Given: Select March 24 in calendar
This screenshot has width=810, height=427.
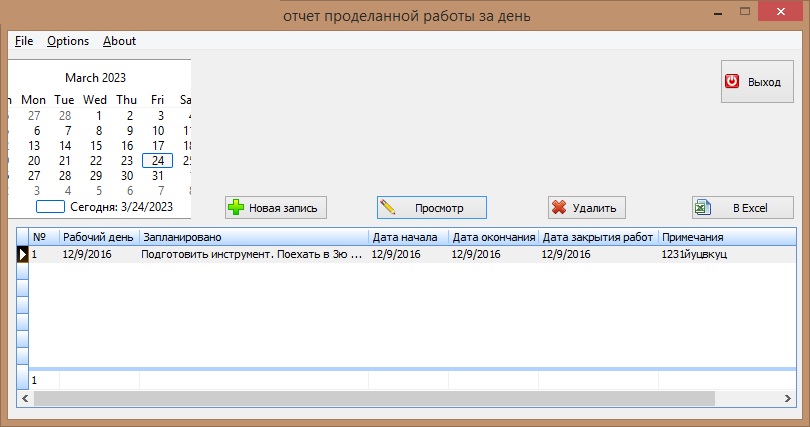Looking at the screenshot, I should [x=158, y=161].
